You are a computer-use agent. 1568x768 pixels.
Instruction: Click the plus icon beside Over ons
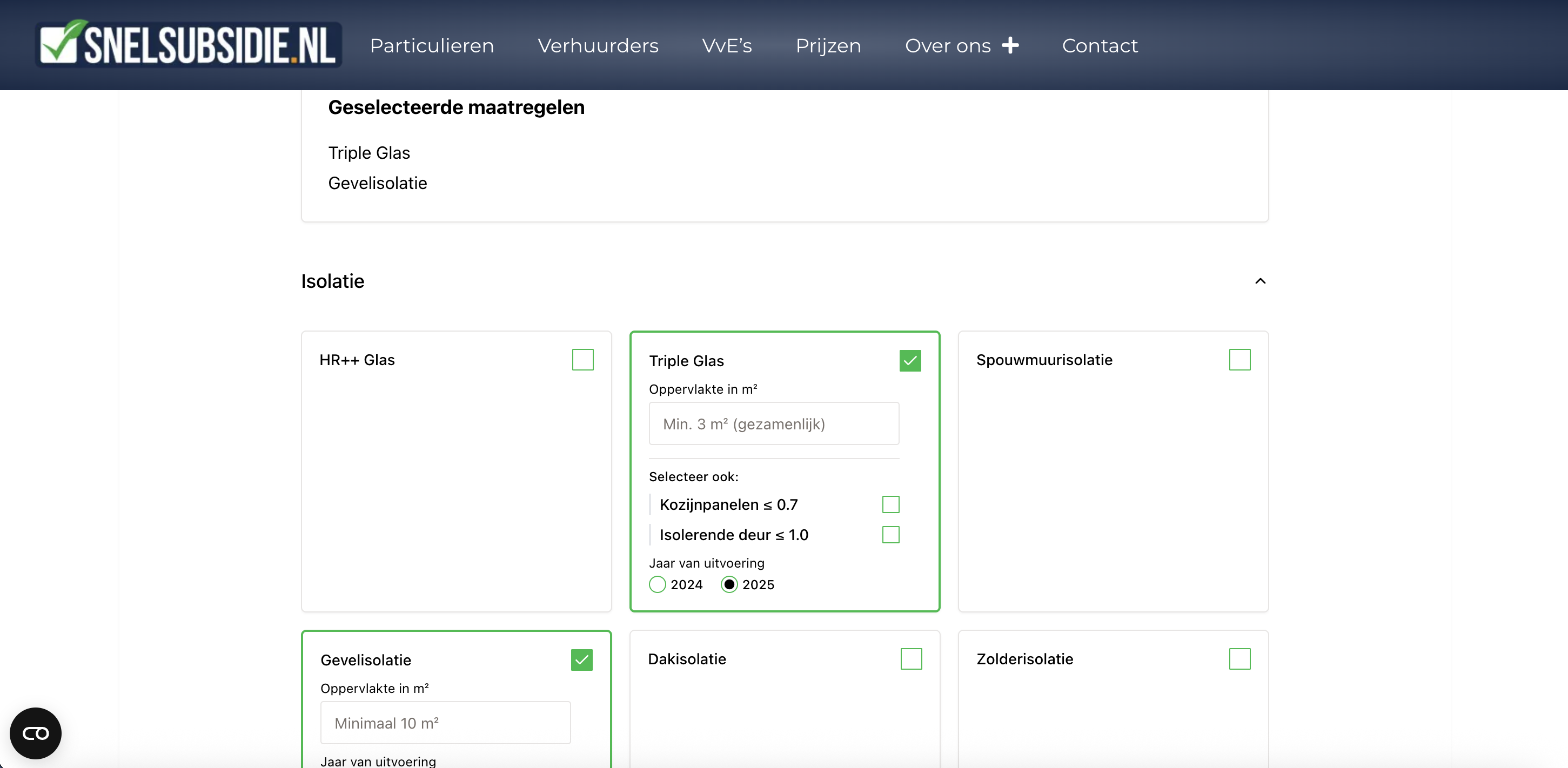1010,46
